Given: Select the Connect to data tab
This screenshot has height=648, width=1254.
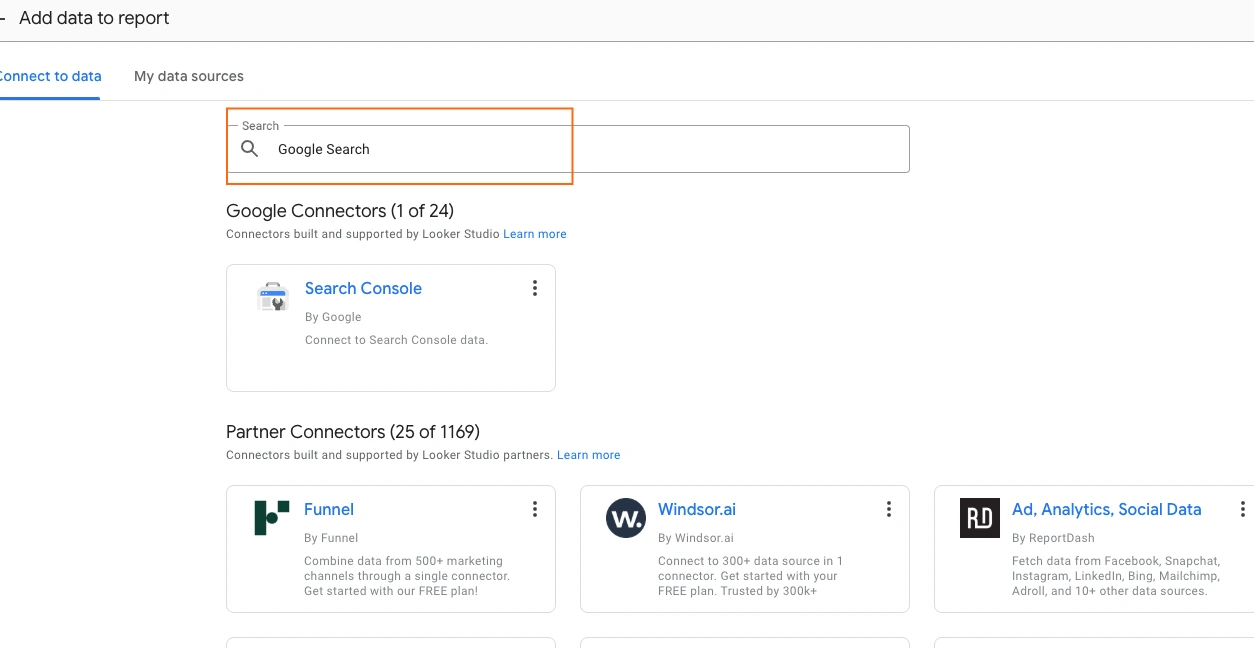Looking at the screenshot, I should click(50, 76).
